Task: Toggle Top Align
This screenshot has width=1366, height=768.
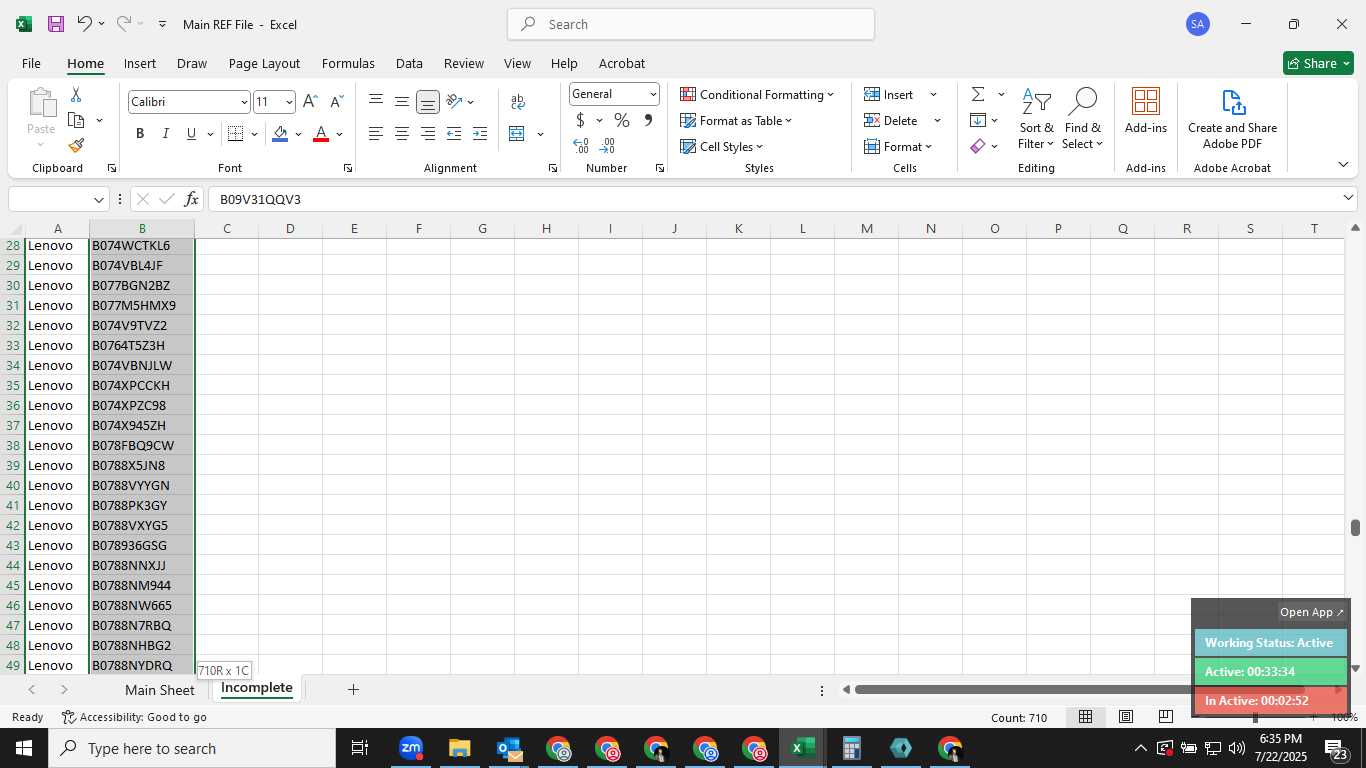Action: tap(376, 101)
